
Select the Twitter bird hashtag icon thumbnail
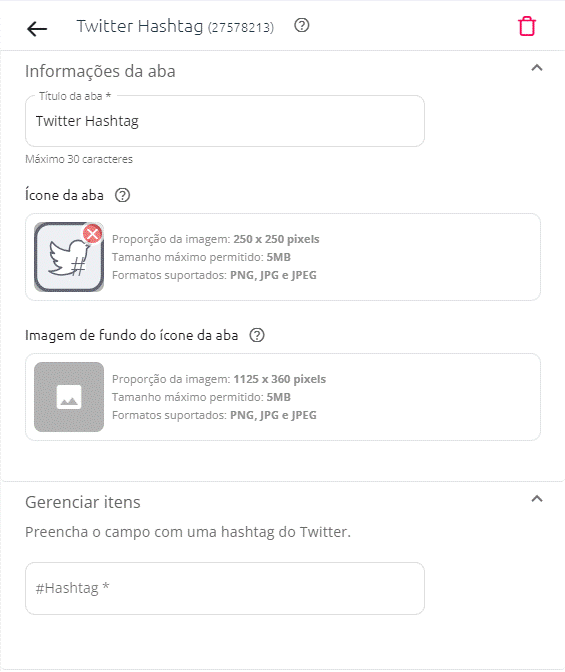(x=69, y=257)
